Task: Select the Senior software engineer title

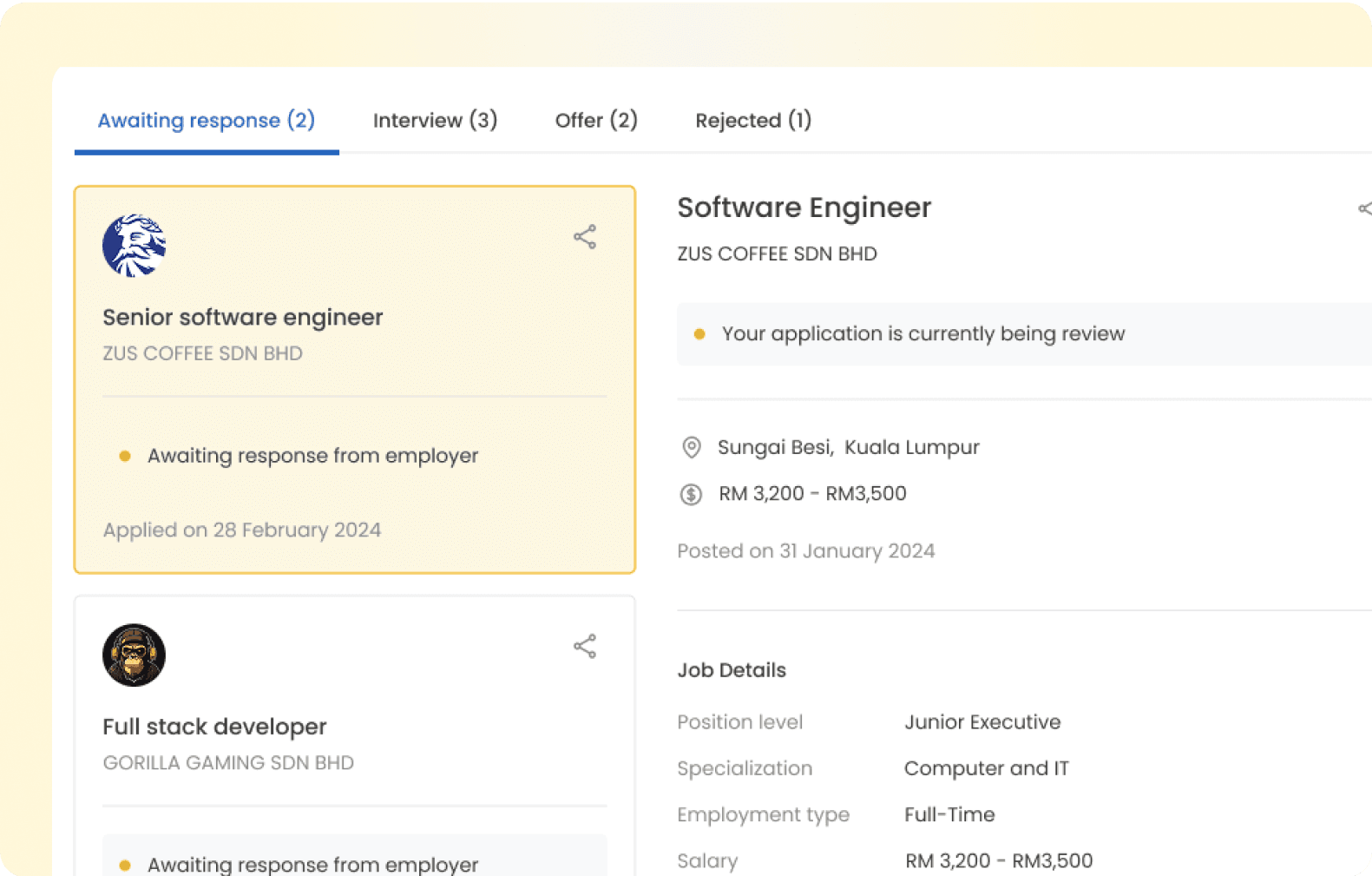Action: (243, 318)
